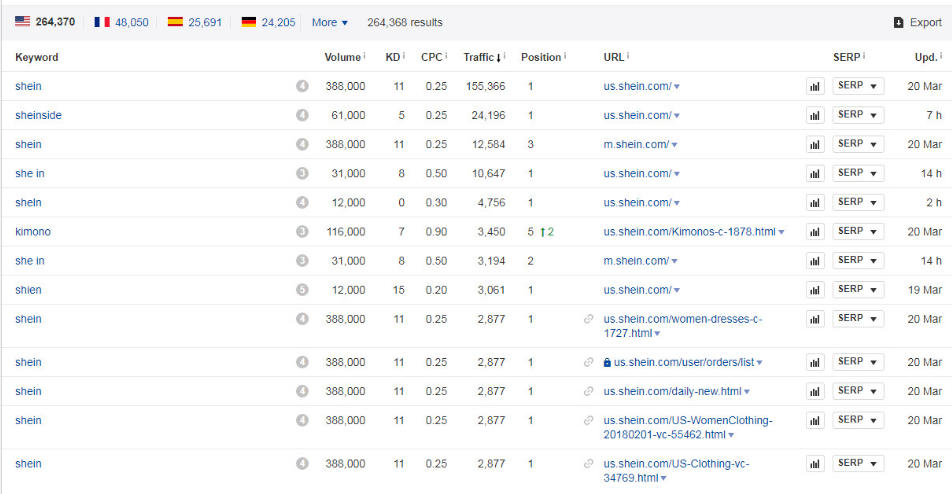This screenshot has height=494, width=952.
Task: Open the sheinside keyword link
Action: pyautogui.click(x=38, y=116)
